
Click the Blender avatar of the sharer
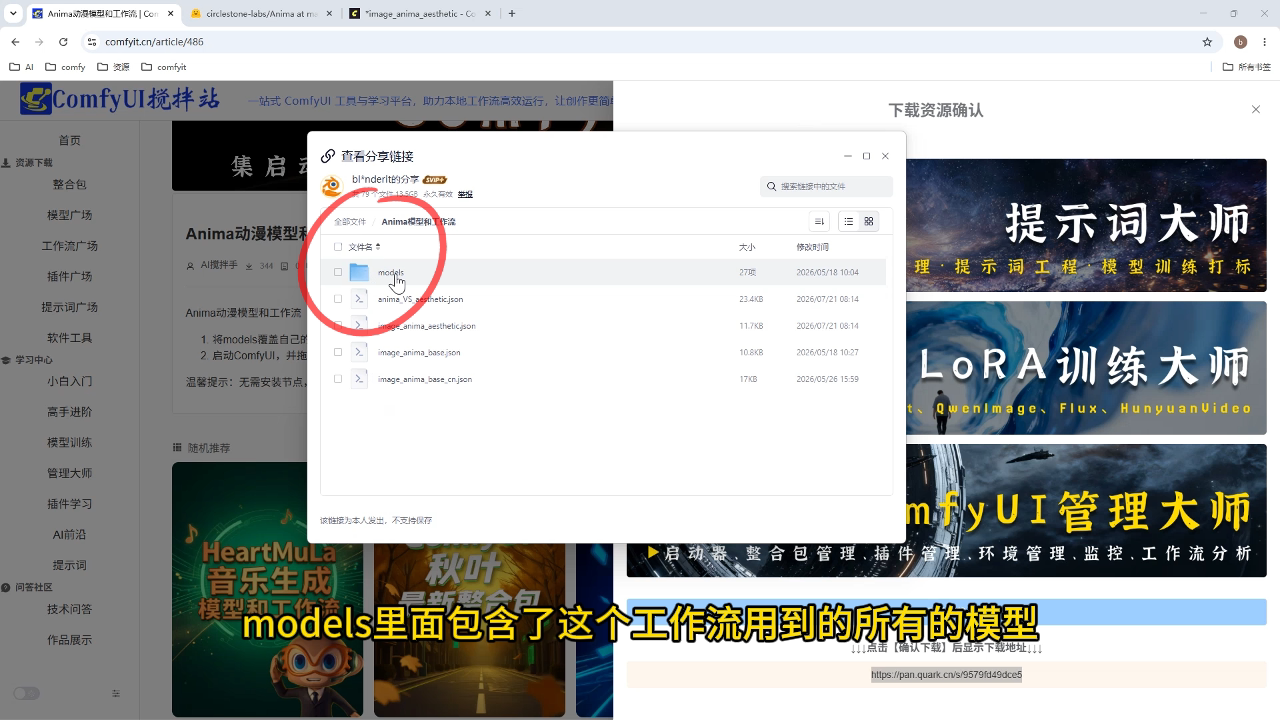(332, 186)
